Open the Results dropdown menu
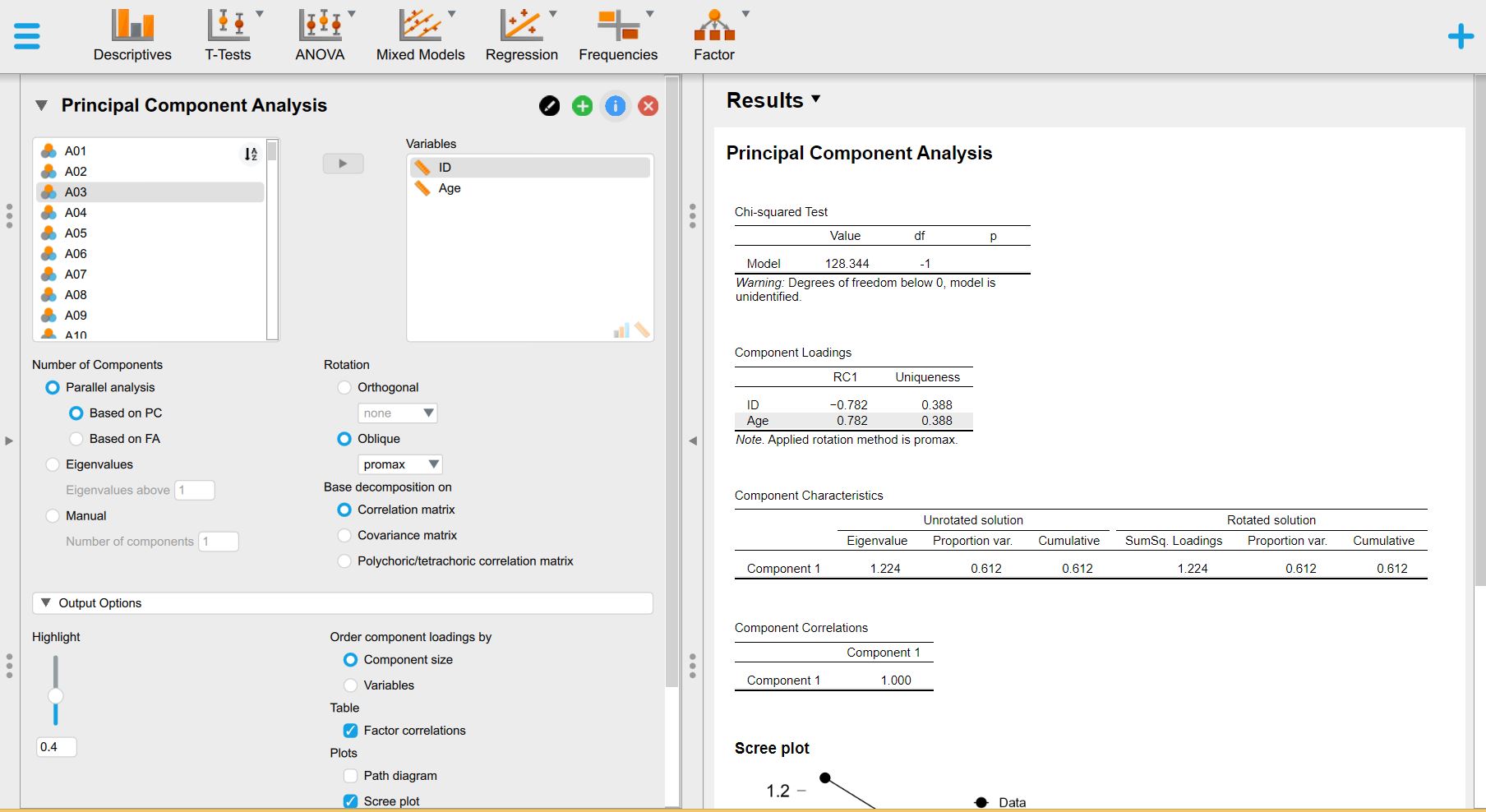 pyautogui.click(x=816, y=99)
